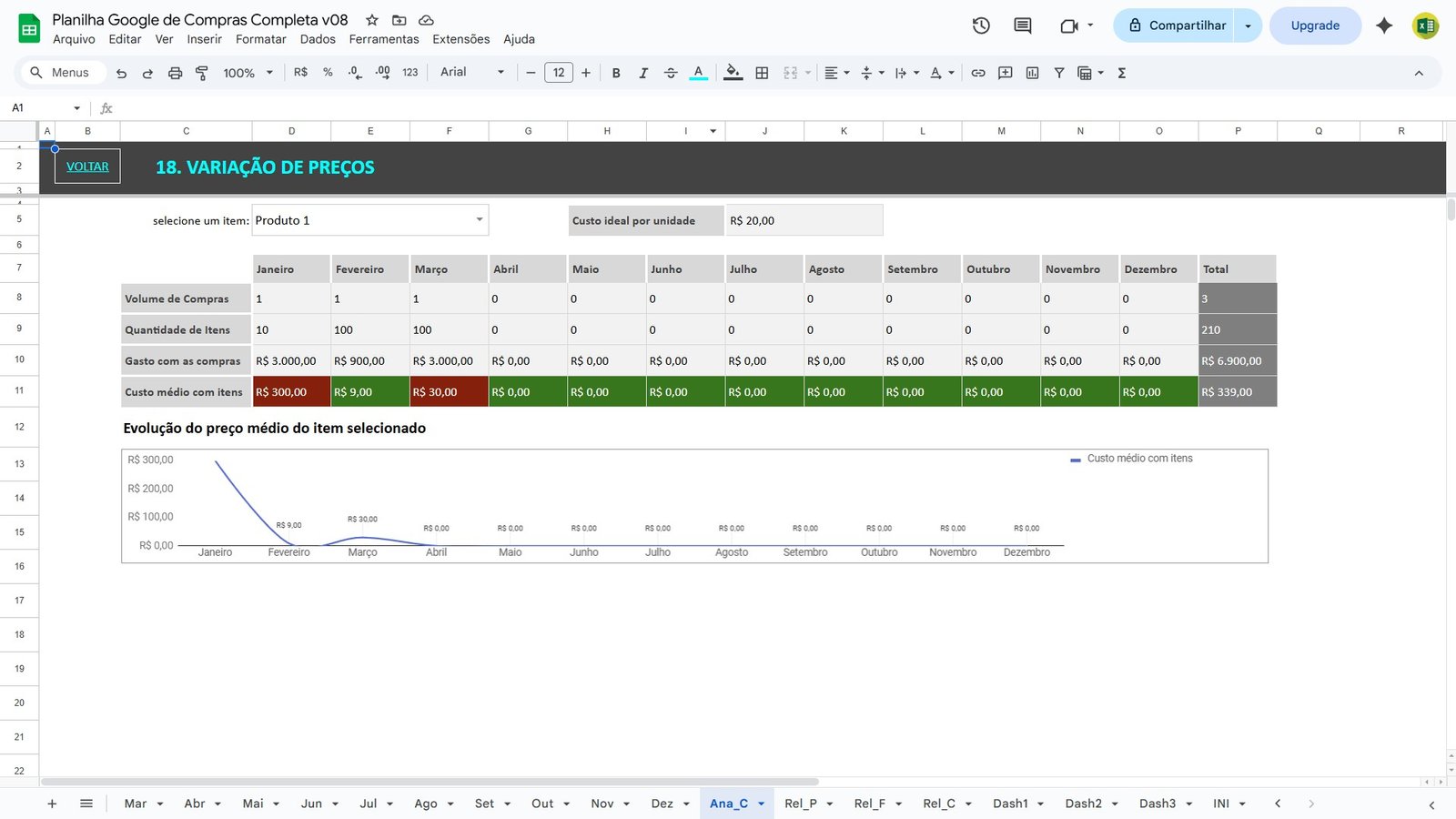The width and height of the screenshot is (1456, 819).
Task: Open the text color picker
Action: tap(698, 72)
